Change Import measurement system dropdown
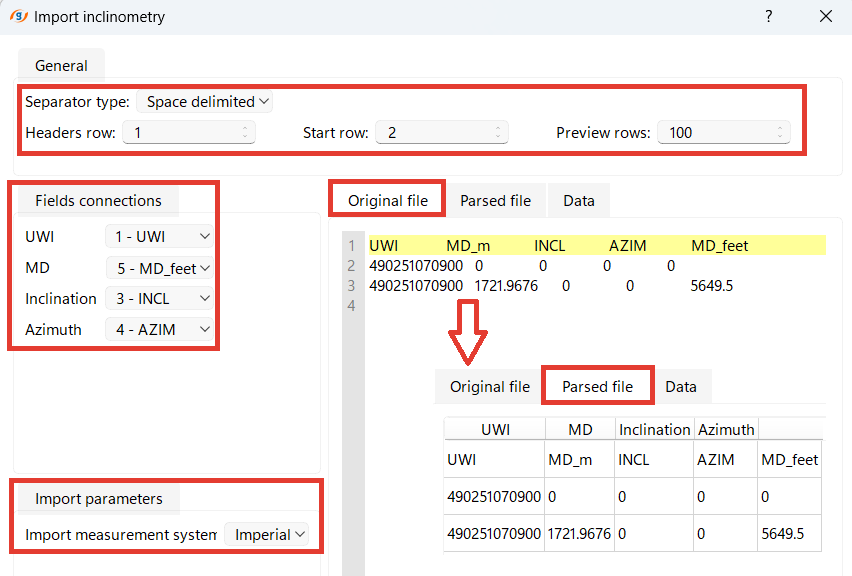Image resolution: width=852 pixels, height=576 pixels. click(268, 535)
